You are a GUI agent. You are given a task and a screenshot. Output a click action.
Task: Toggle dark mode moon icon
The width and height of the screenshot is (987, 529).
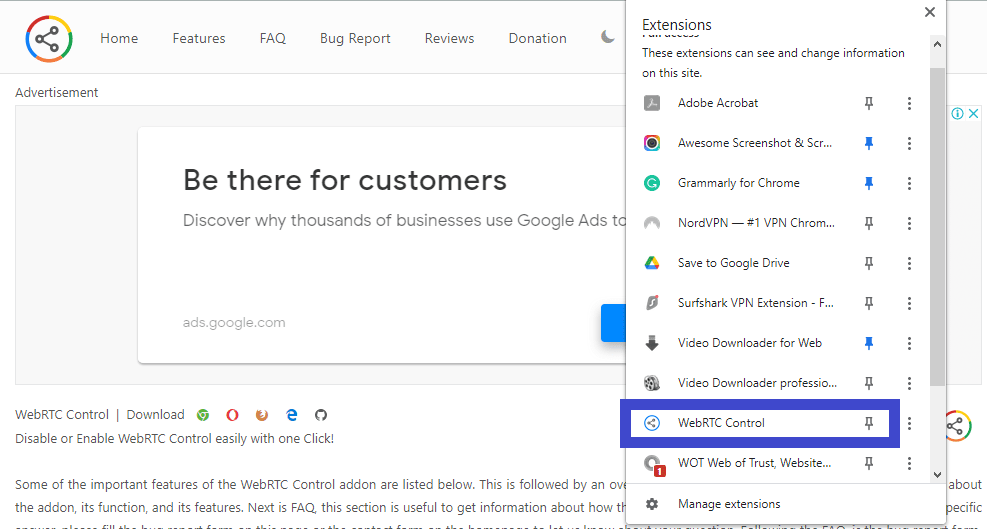[608, 38]
